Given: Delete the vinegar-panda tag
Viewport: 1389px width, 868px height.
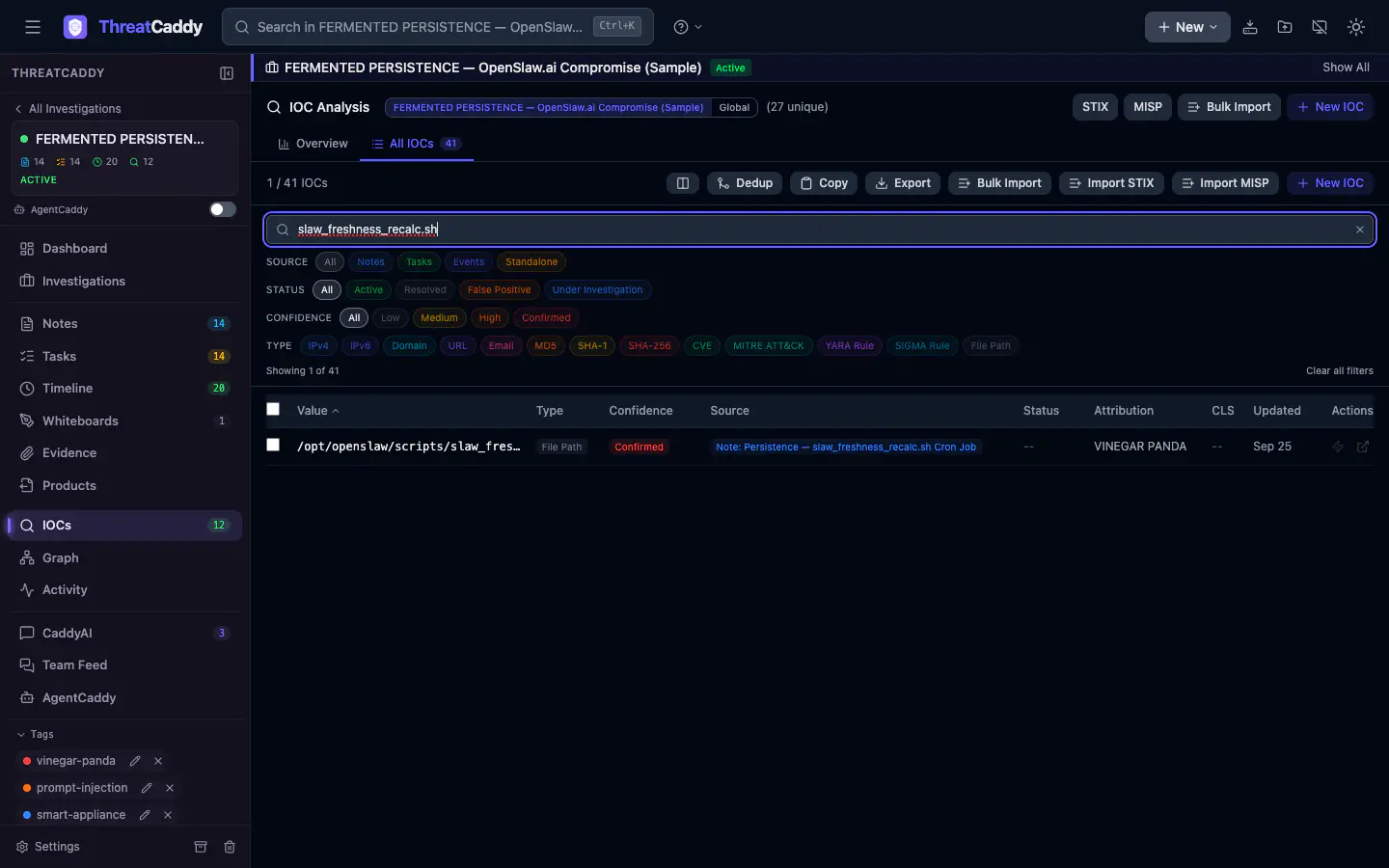Looking at the screenshot, I should click(x=158, y=761).
